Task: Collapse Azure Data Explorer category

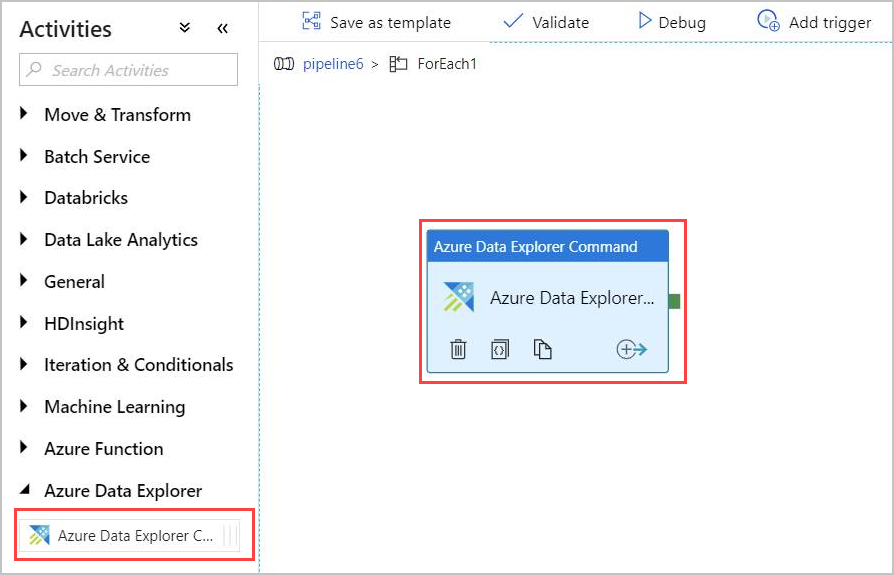Action: click(25, 489)
